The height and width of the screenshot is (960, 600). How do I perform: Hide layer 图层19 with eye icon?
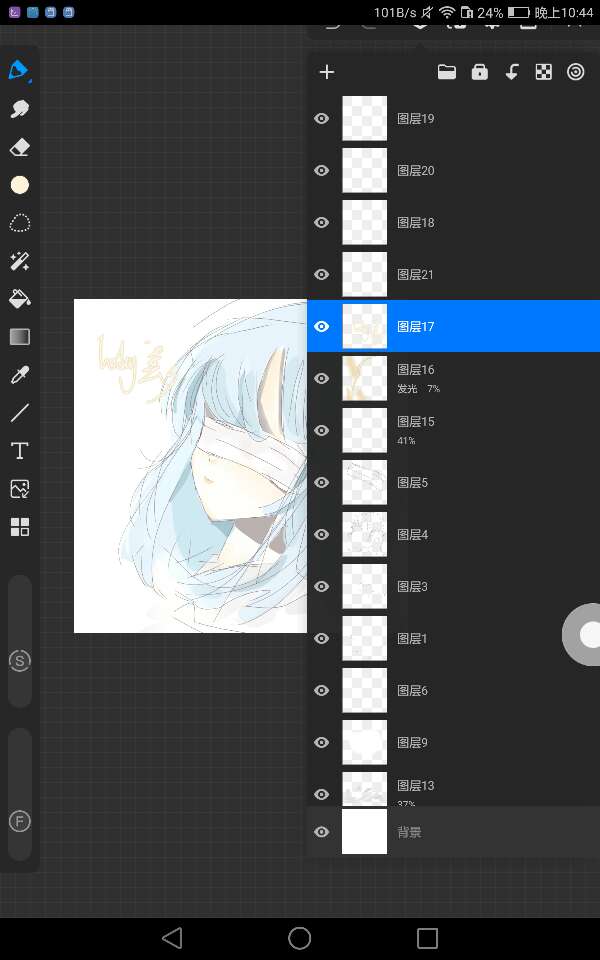point(322,119)
